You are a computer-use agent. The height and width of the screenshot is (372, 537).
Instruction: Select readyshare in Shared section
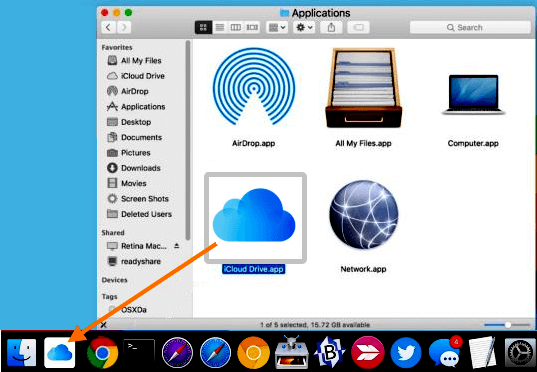[x=141, y=261]
